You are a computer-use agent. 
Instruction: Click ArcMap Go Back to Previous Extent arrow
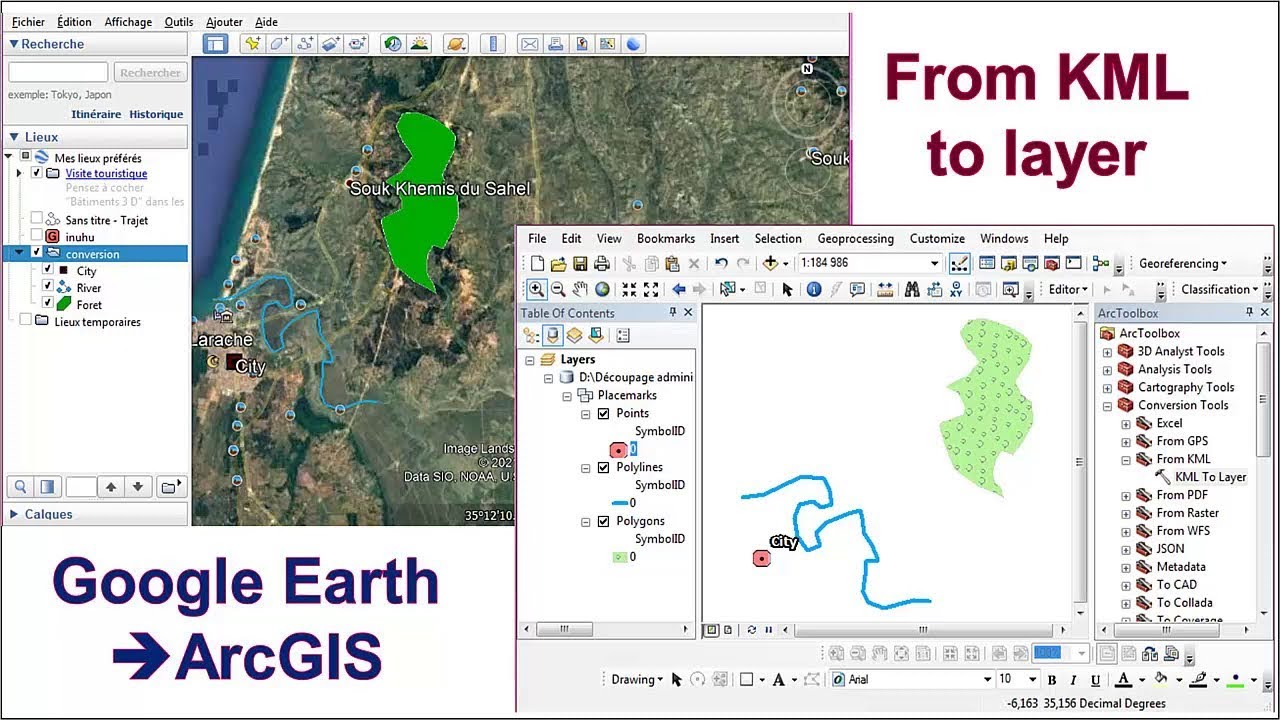679,290
